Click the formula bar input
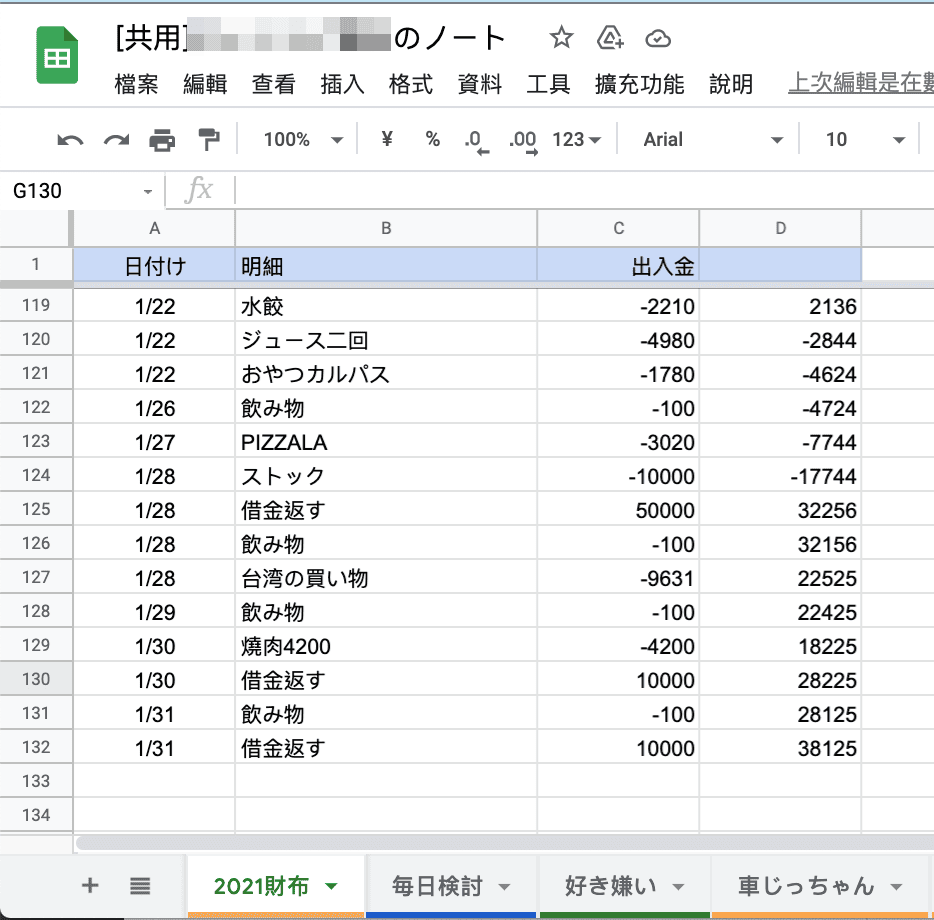This screenshot has height=920, width=934. pyautogui.click(x=584, y=191)
